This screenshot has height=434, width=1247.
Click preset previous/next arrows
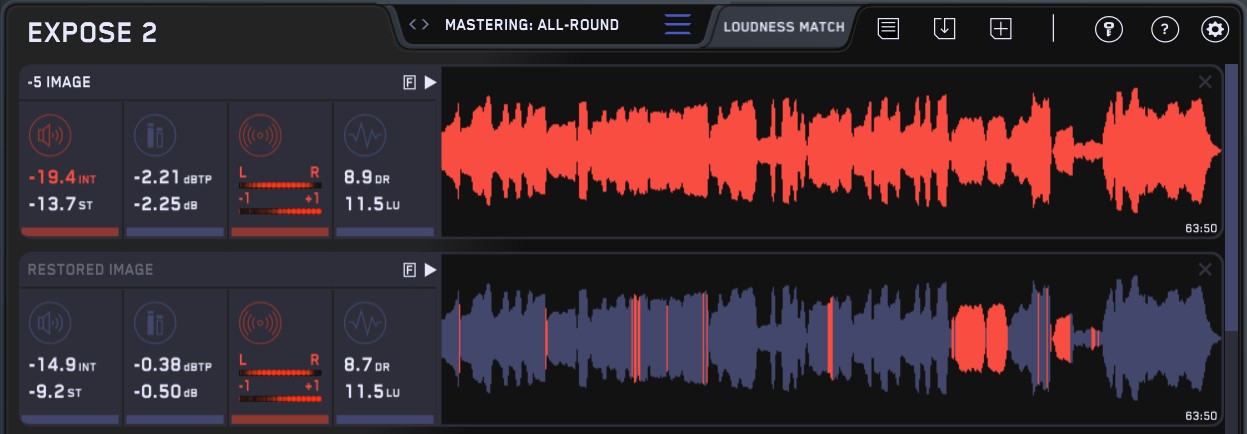pyautogui.click(x=420, y=25)
